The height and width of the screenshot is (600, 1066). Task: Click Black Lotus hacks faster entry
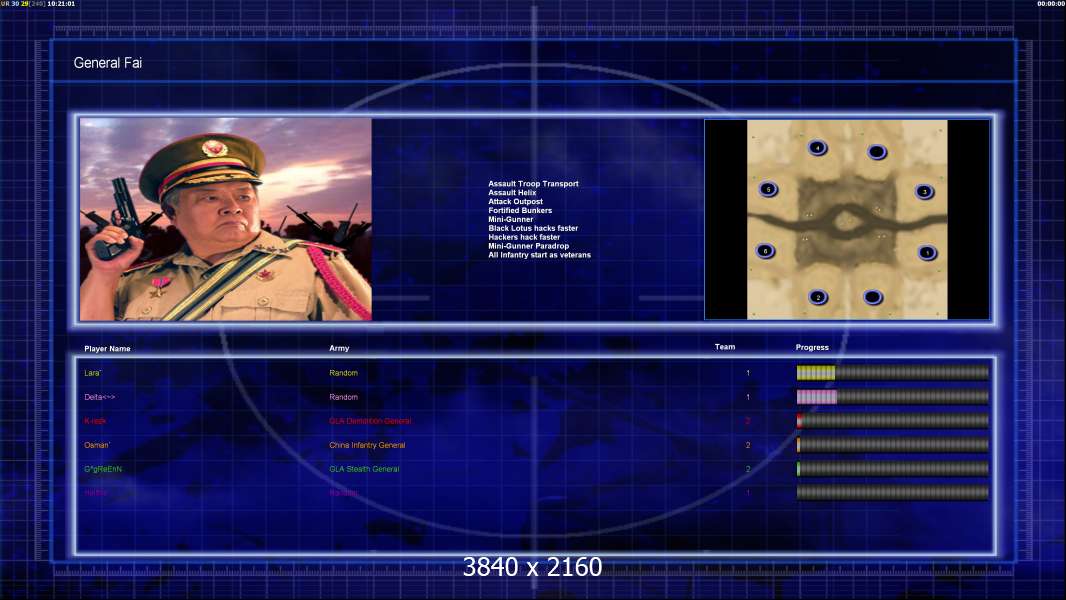[x=533, y=228]
